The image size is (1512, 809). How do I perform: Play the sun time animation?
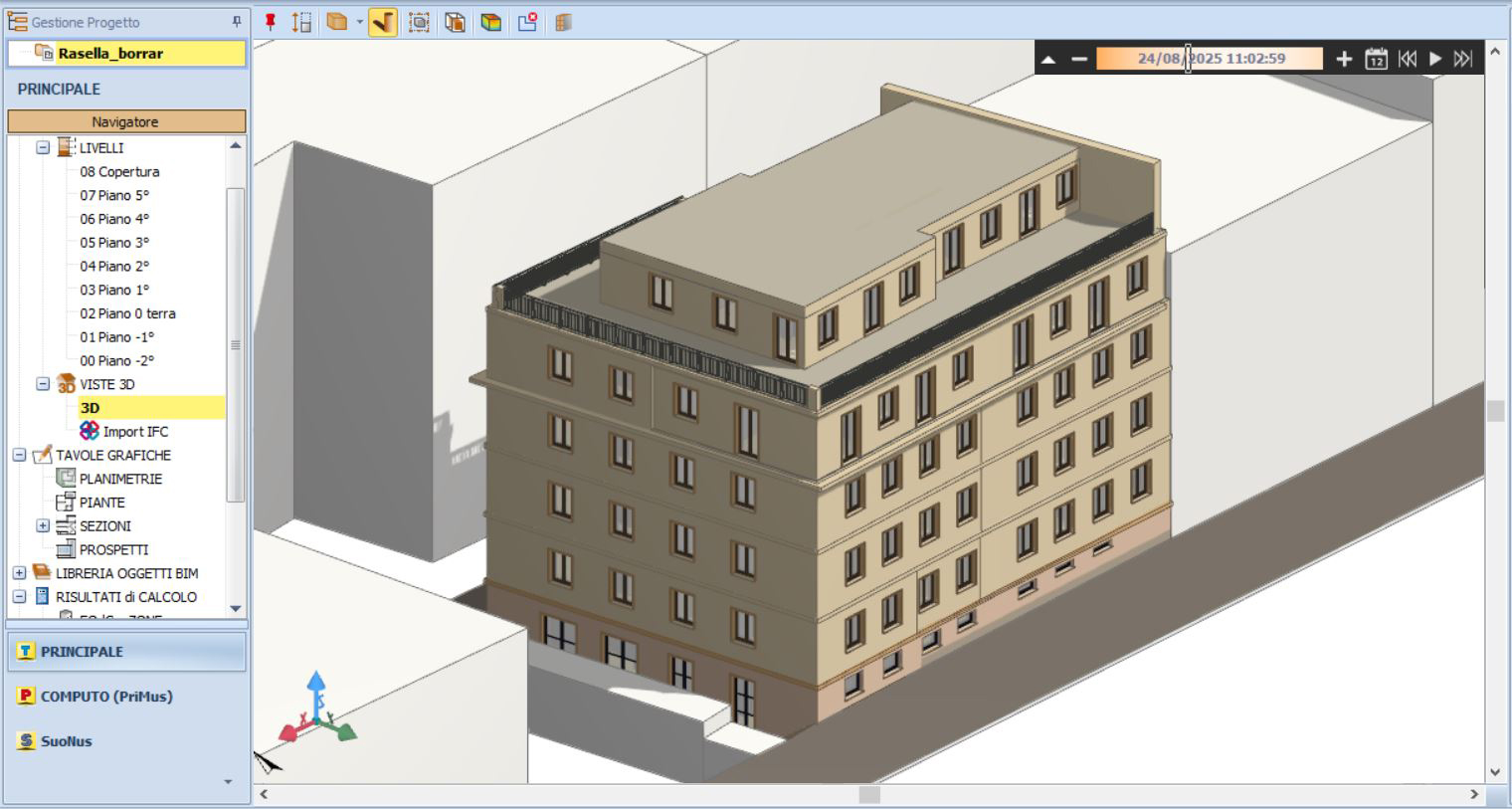(x=1434, y=59)
